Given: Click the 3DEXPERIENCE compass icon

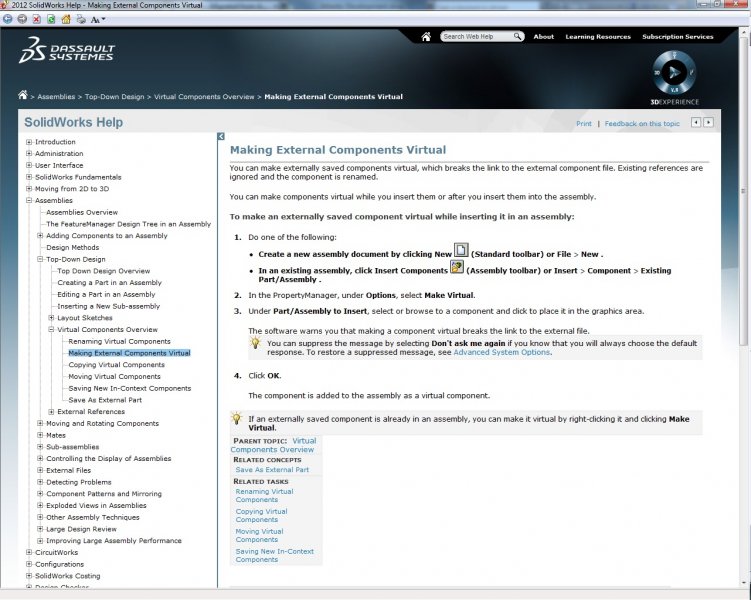Looking at the screenshot, I should [x=674, y=73].
